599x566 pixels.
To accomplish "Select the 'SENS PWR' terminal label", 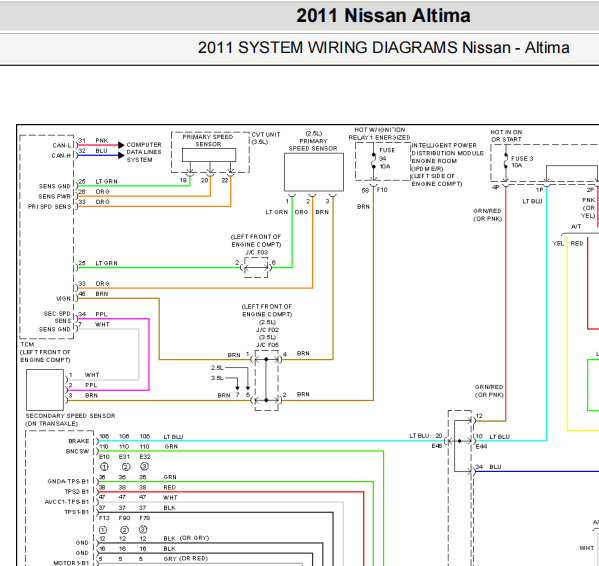I will pos(55,196).
